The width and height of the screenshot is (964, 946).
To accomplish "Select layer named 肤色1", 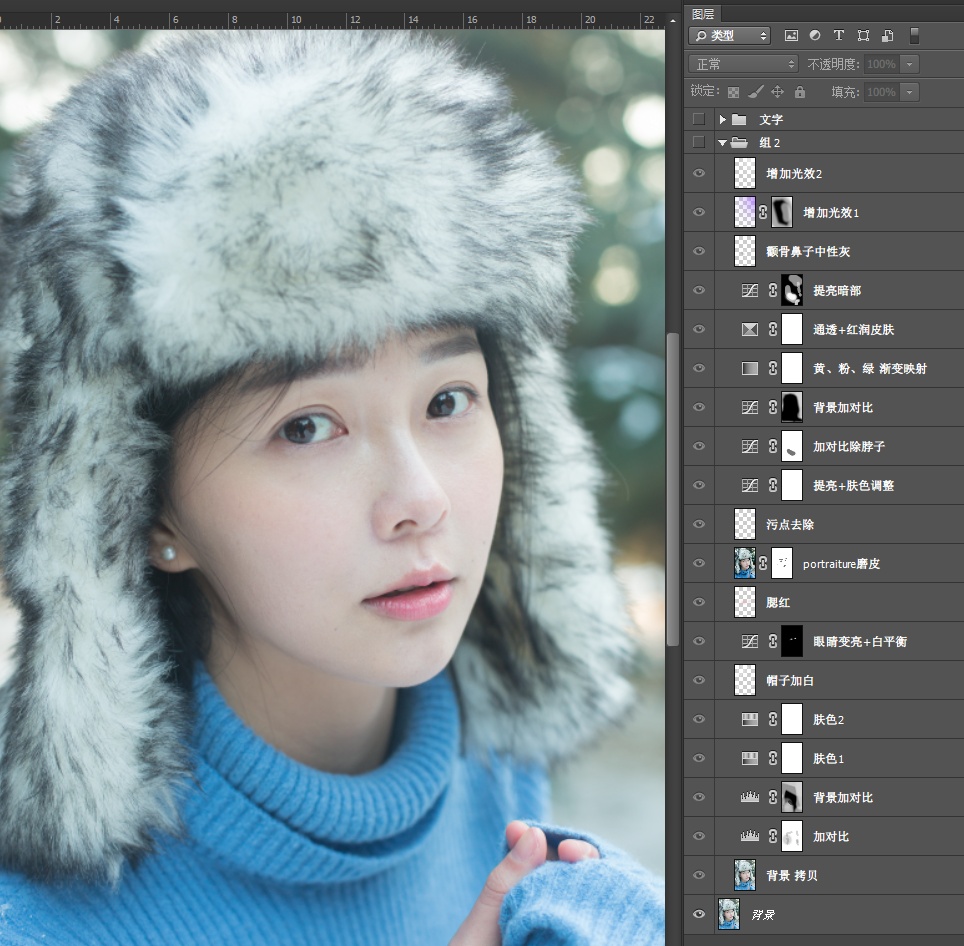I will (828, 758).
